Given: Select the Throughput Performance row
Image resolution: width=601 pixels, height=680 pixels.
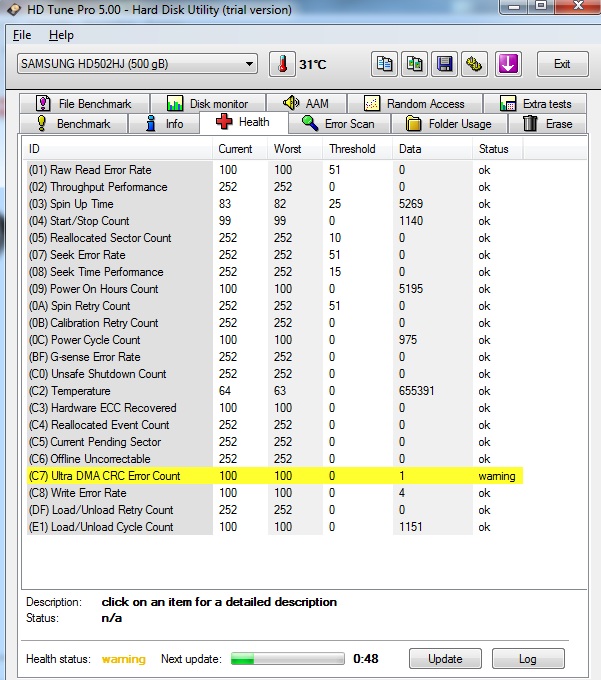Looking at the screenshot, I should [x=275, y=187].
